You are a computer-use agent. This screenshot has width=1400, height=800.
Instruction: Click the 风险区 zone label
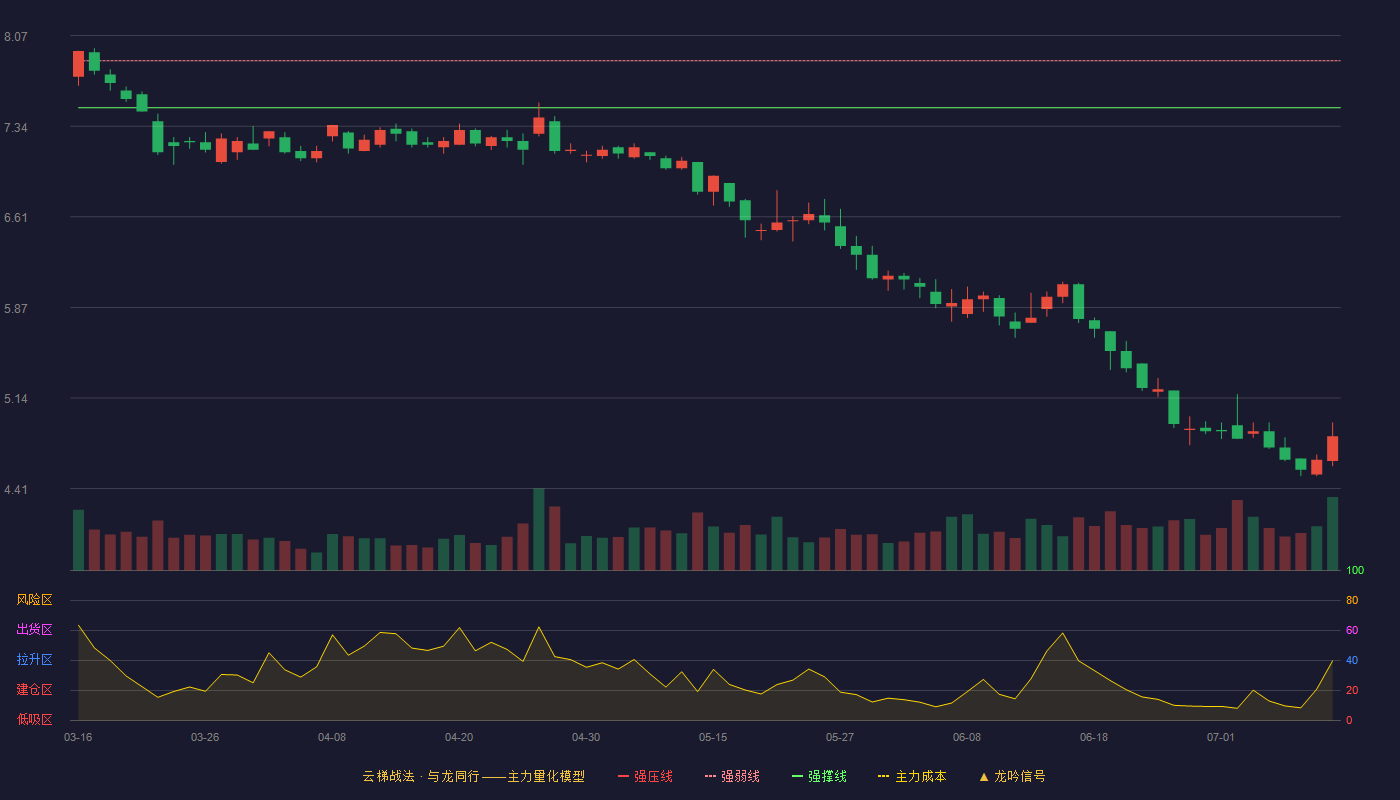point(34,600)
